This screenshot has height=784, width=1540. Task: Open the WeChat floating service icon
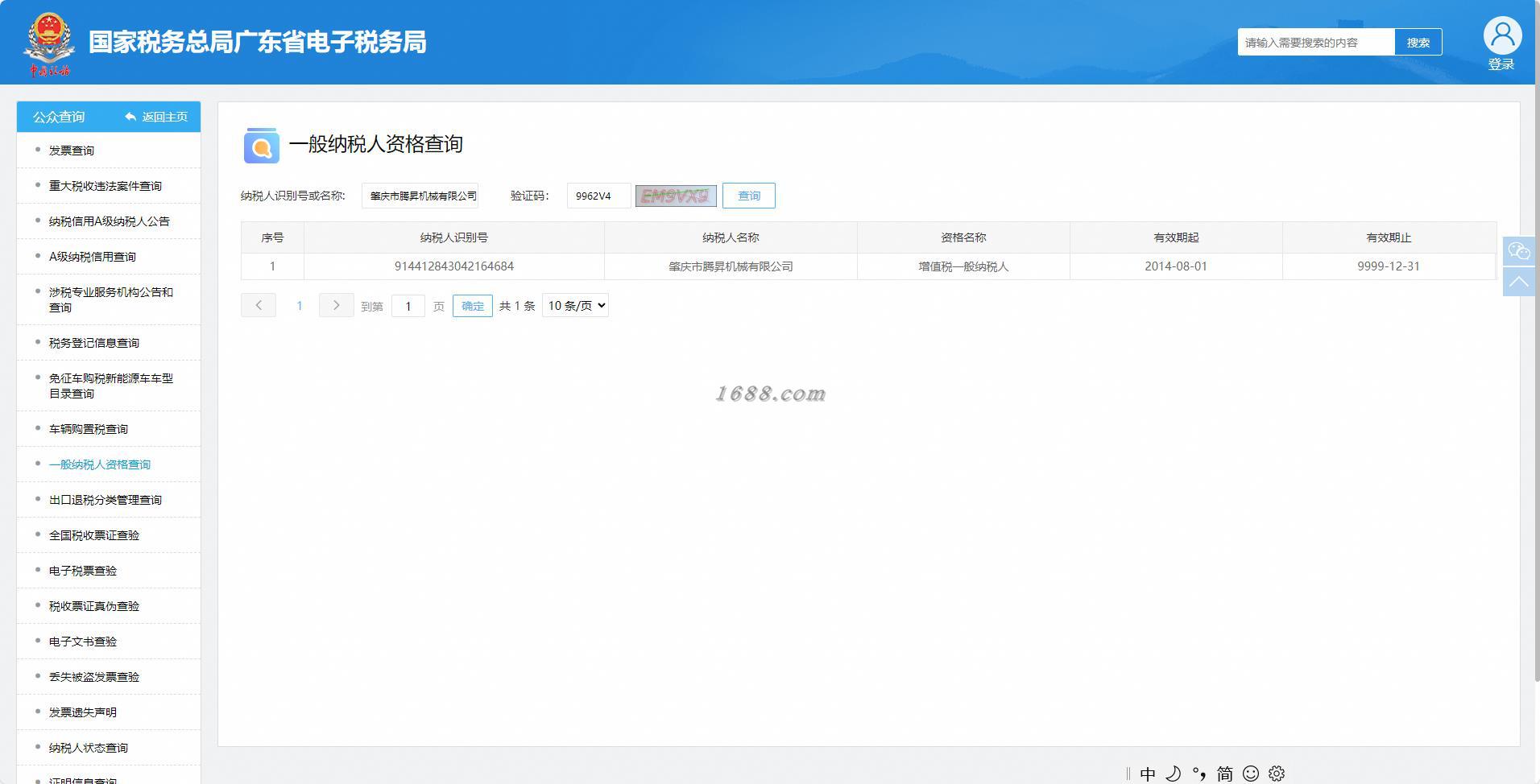point(1519,251)
